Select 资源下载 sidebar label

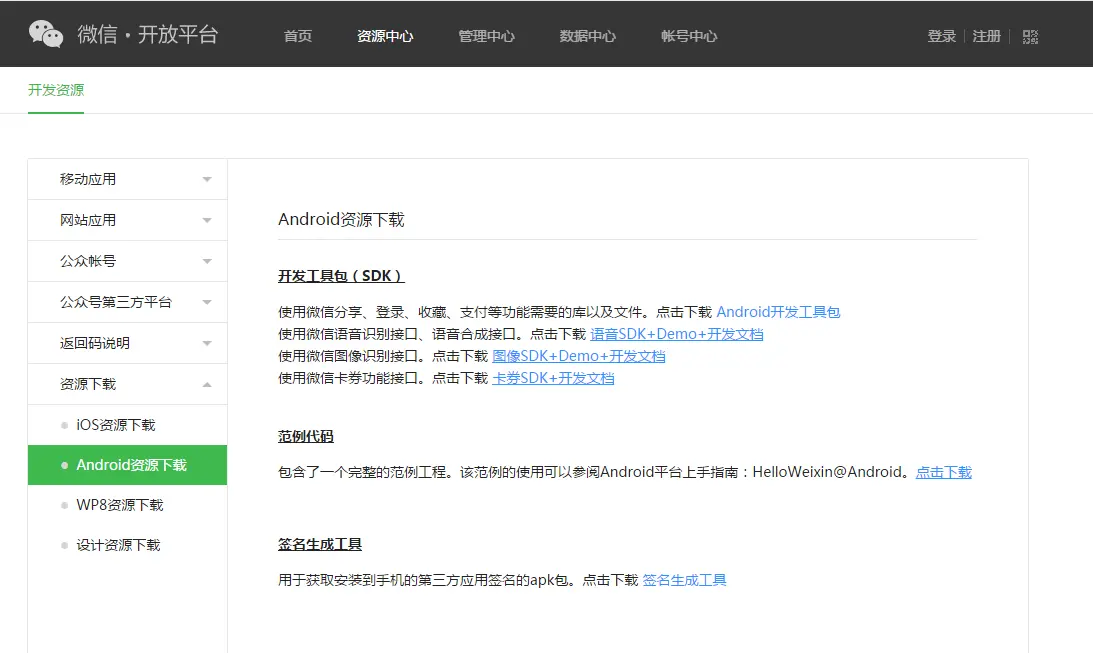point(88,384)
